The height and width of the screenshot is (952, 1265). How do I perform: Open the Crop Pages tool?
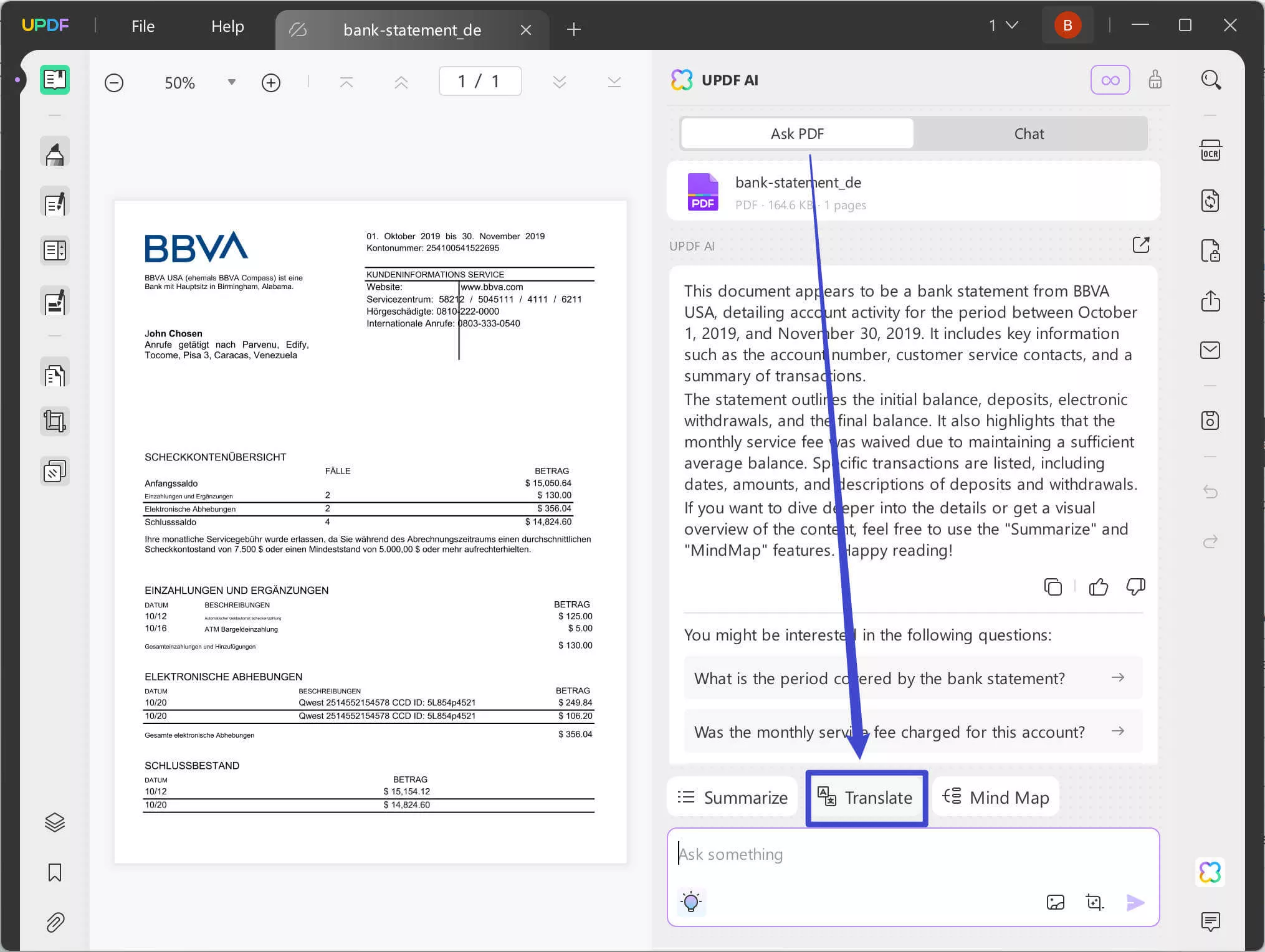[55, 421]
